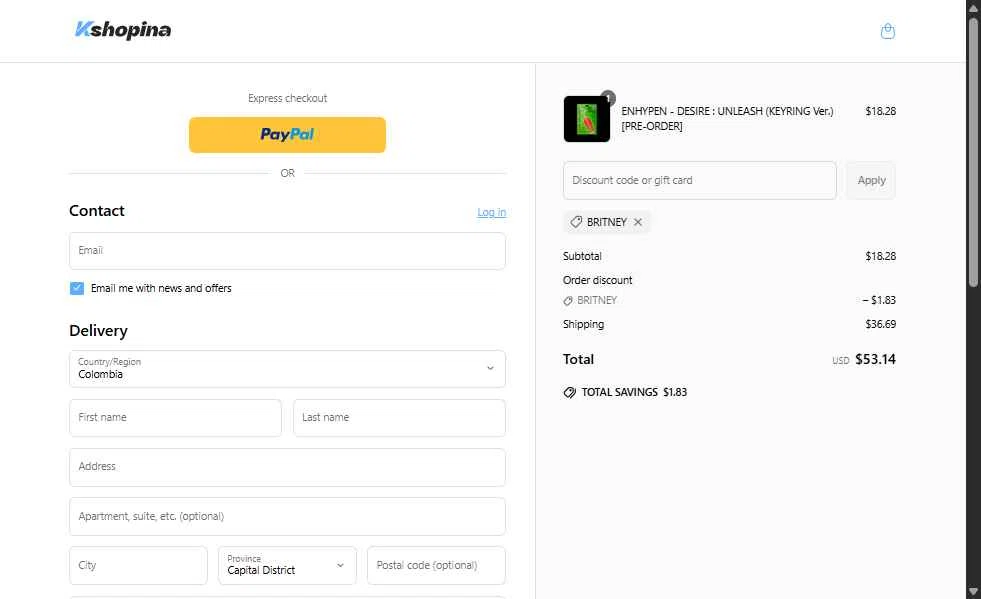The height and width of the screenshot is (599, 981).
Task: Open the Province dropdown
Action: tap(287, 565)
